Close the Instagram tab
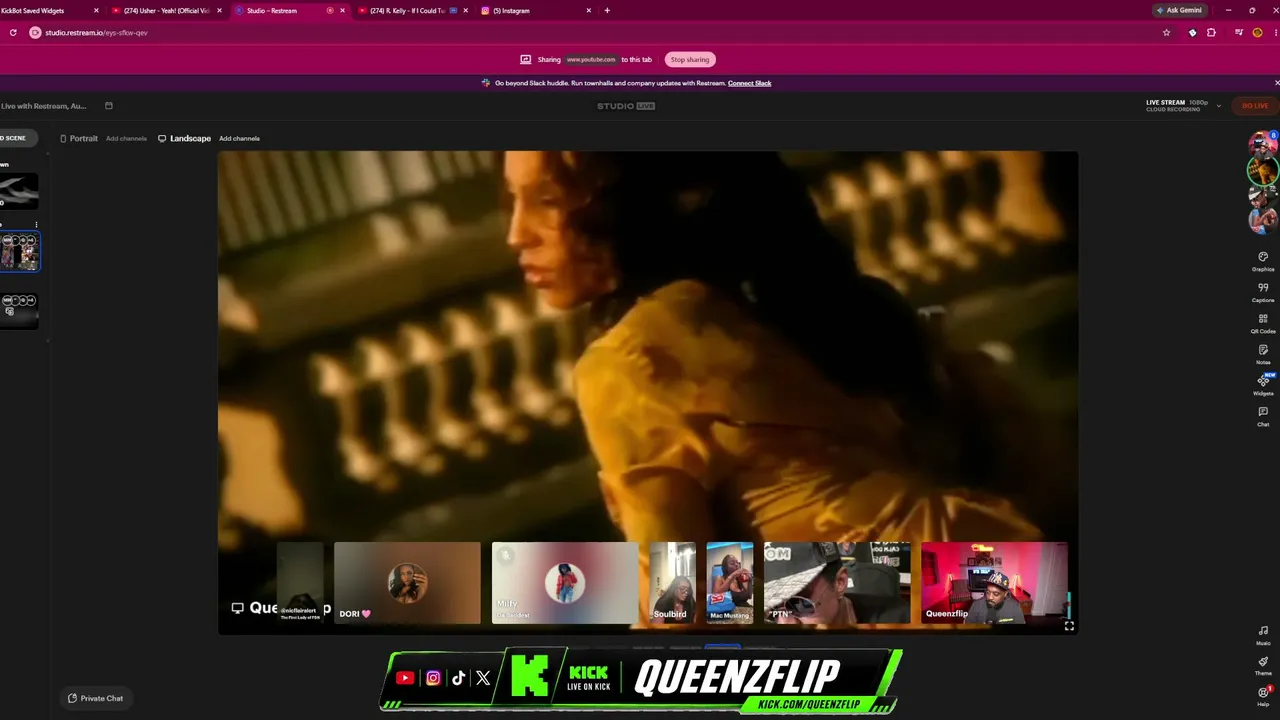This screenshot has height=720, width=1280. click(x=589, y=11)
